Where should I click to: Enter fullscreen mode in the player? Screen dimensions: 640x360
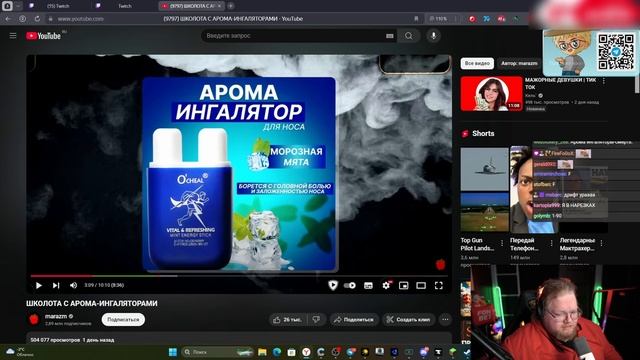click(439, 285)
